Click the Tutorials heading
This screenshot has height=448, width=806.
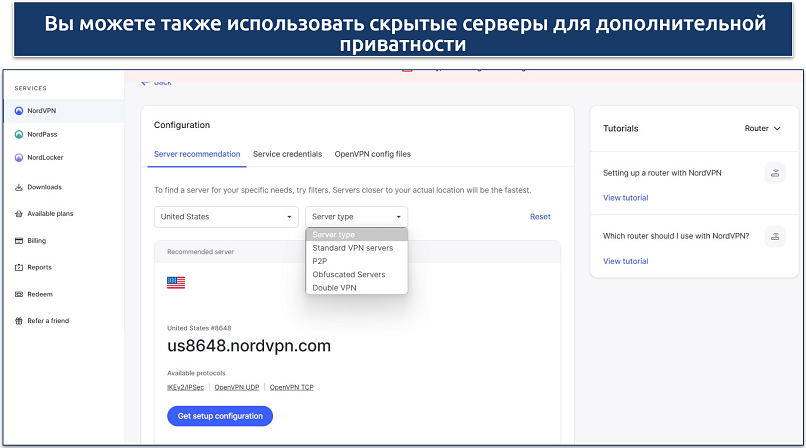[x=620, y=128]
